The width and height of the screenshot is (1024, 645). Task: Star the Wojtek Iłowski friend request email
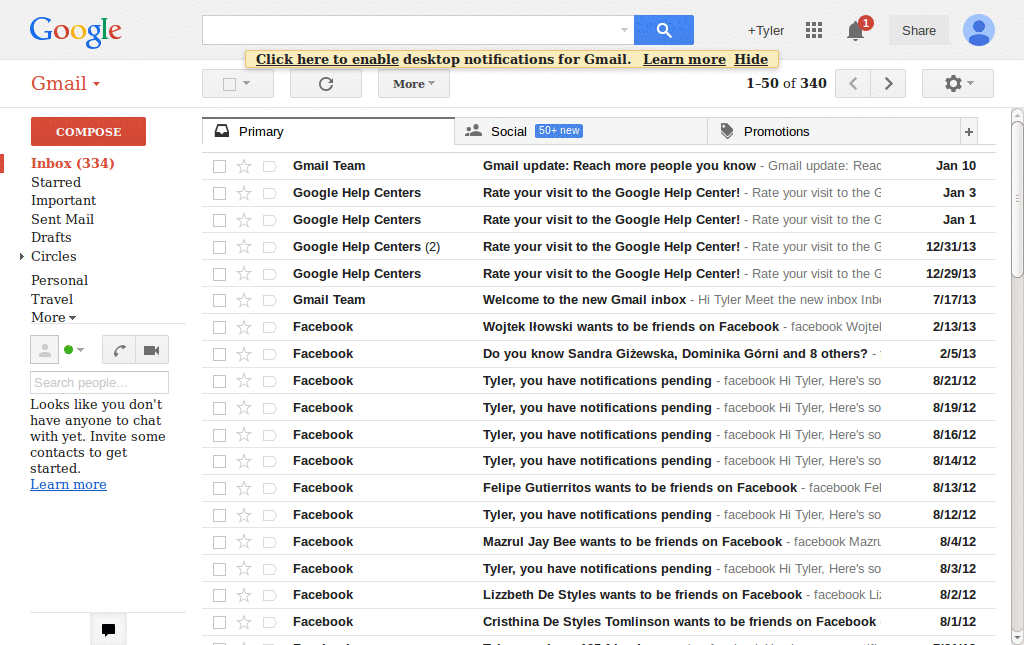tap(244, 327)
